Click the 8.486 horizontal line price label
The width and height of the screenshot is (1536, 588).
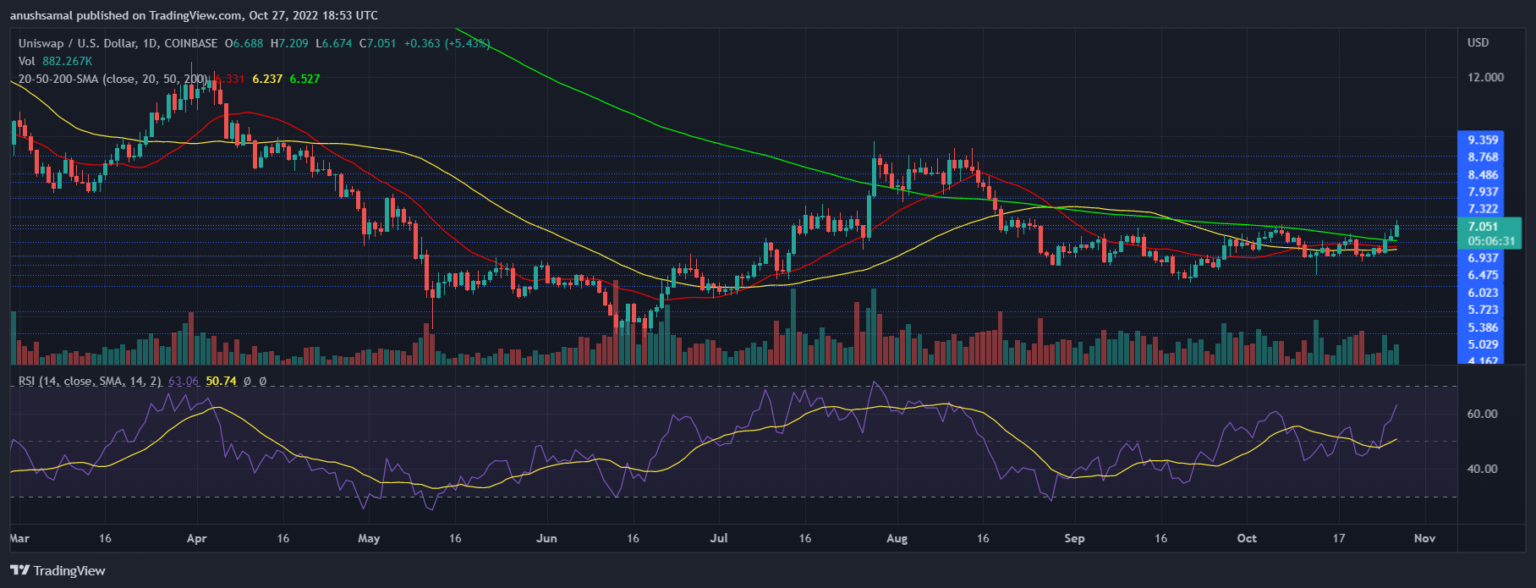tap(1483, 174)
